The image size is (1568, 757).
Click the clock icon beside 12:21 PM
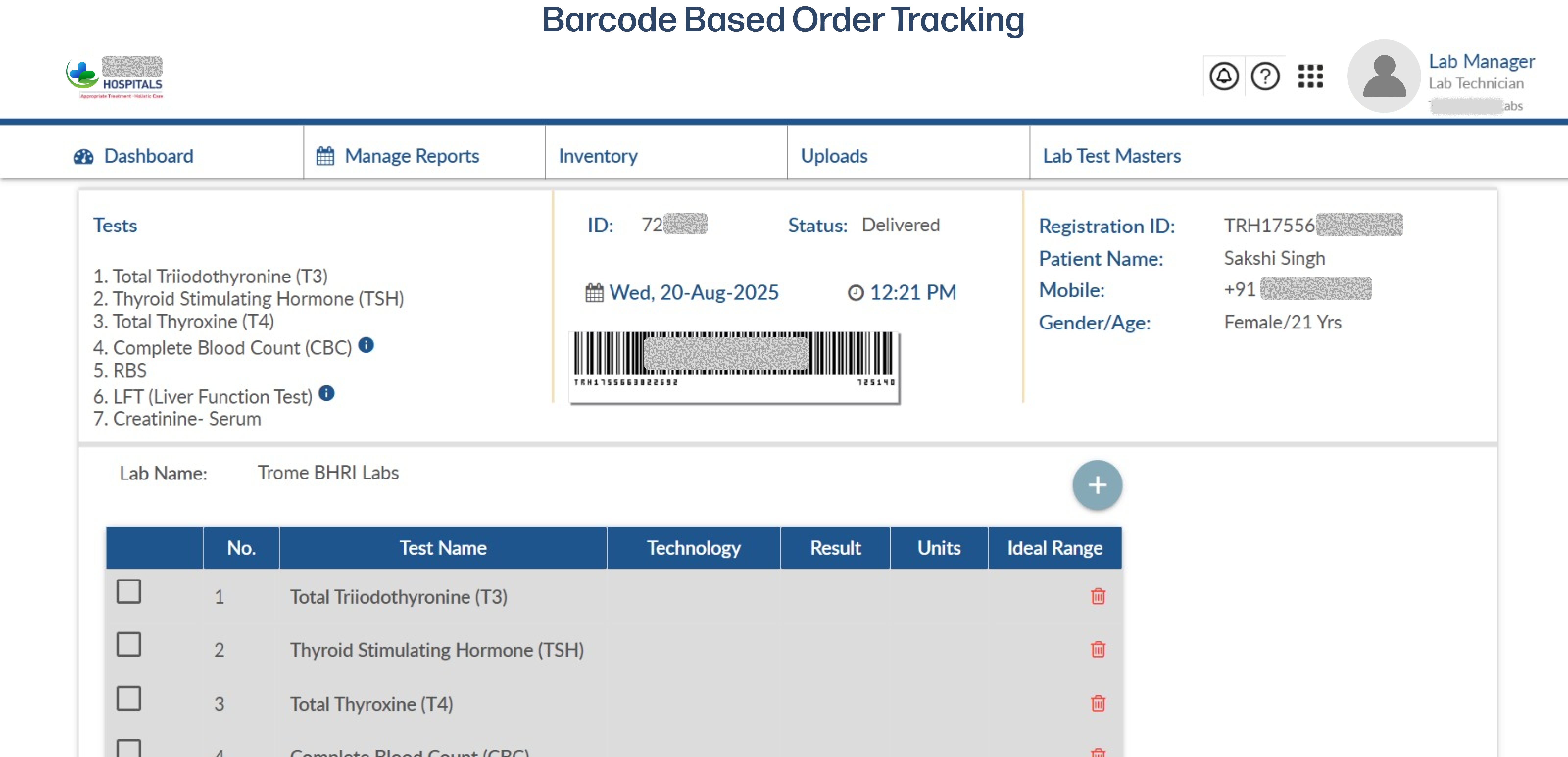pyautogui.click(x=856, y=293)
